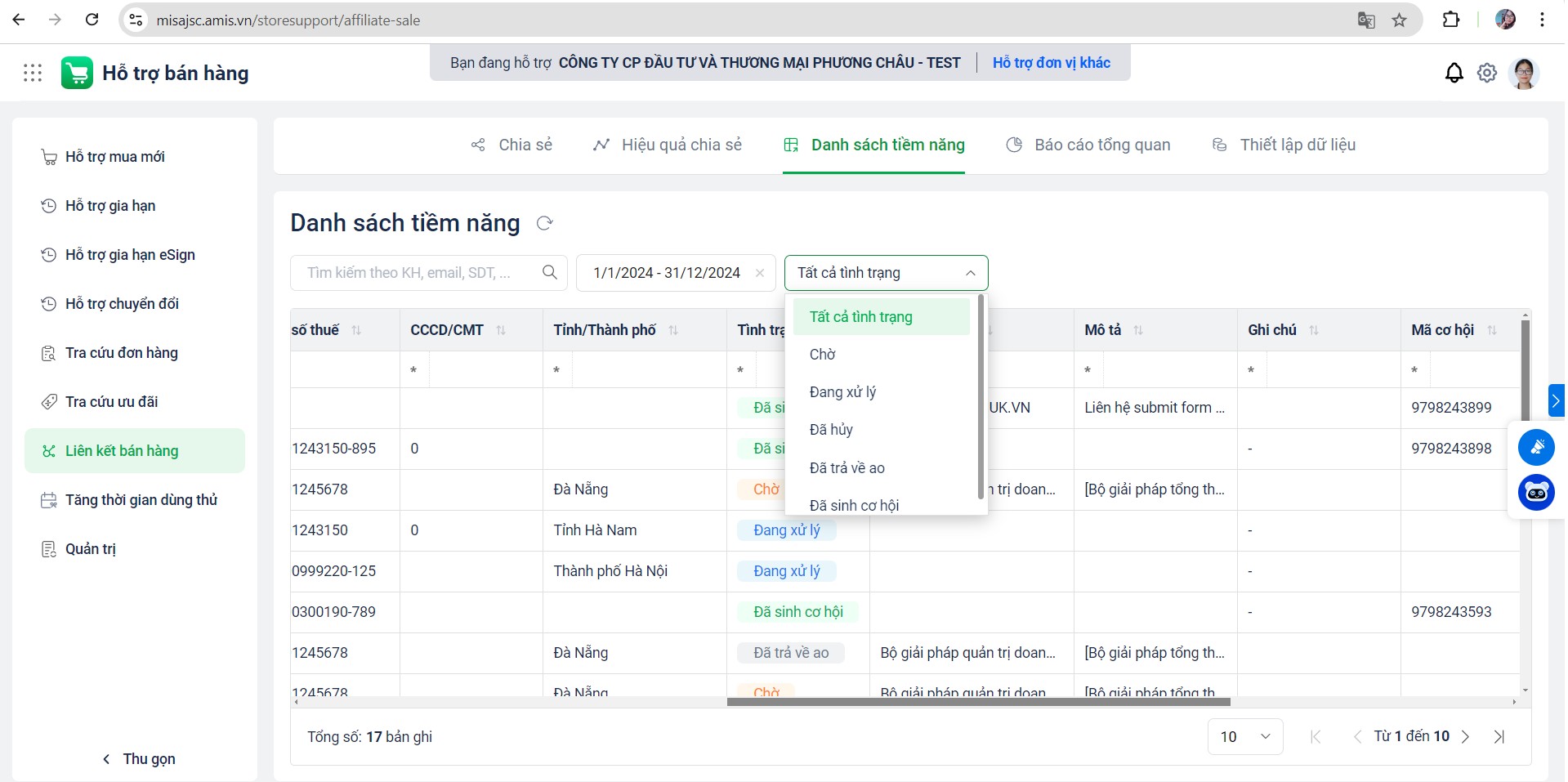
Task: Go to the last page of records
Action: tap(1499, 736)
